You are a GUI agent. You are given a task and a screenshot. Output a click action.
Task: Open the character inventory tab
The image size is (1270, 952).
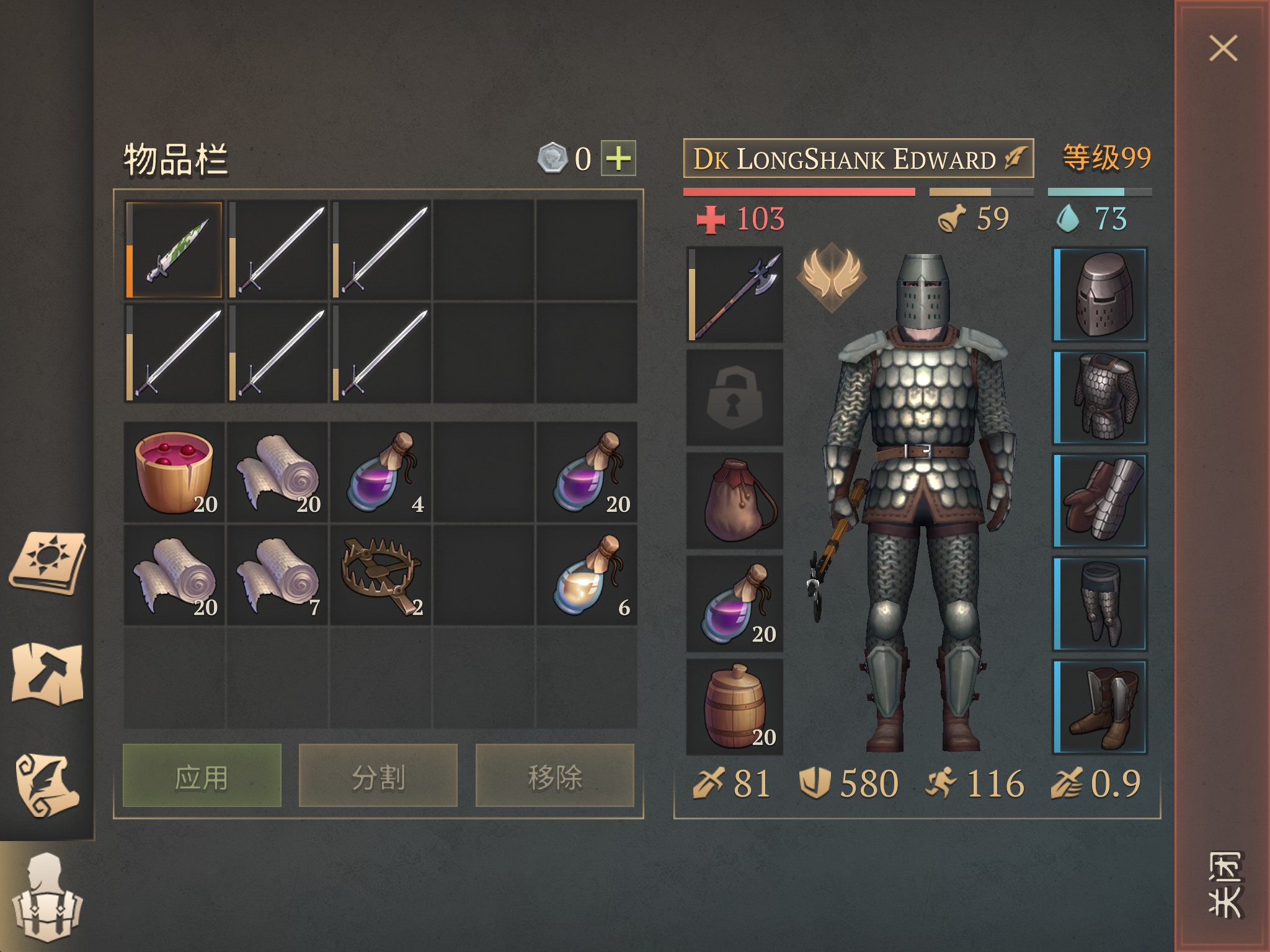click(x=47, y=896)
